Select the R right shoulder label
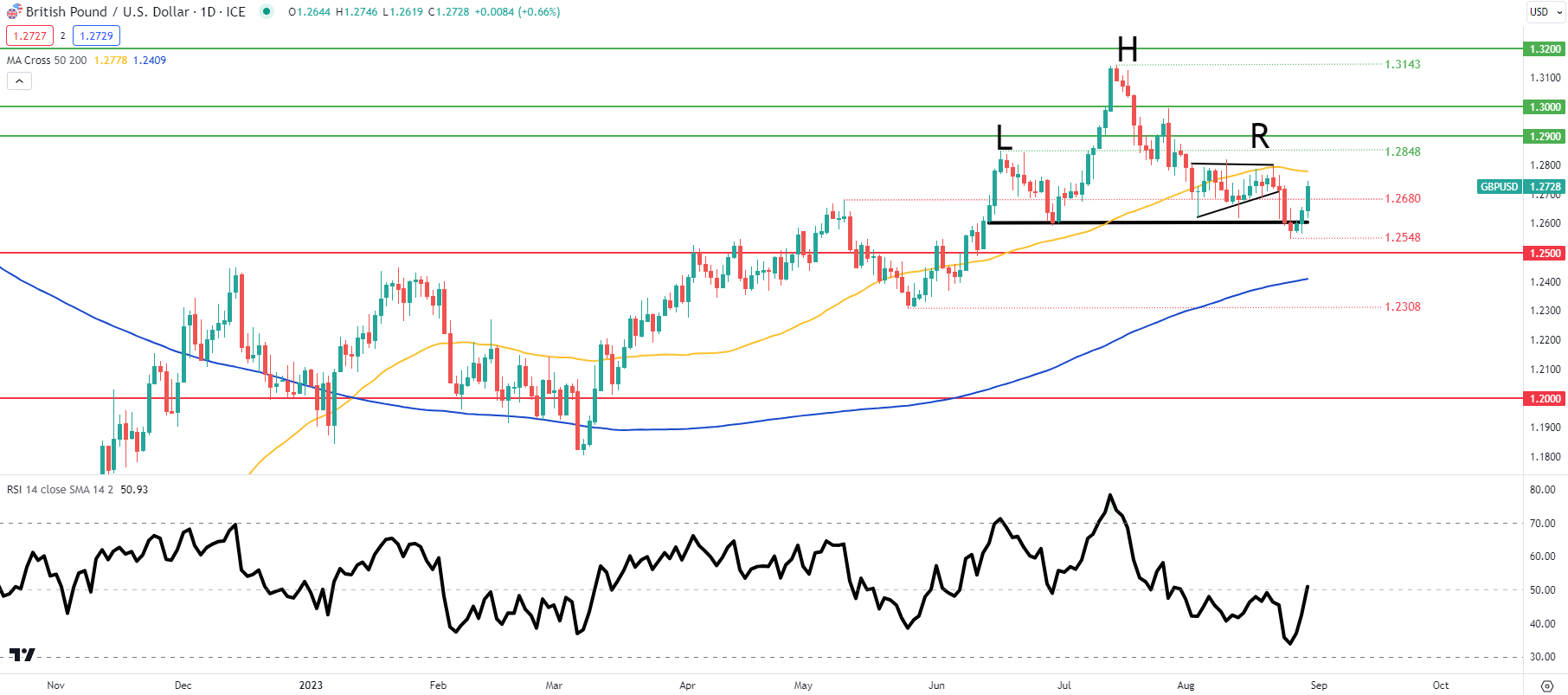 pos(1260,136)
